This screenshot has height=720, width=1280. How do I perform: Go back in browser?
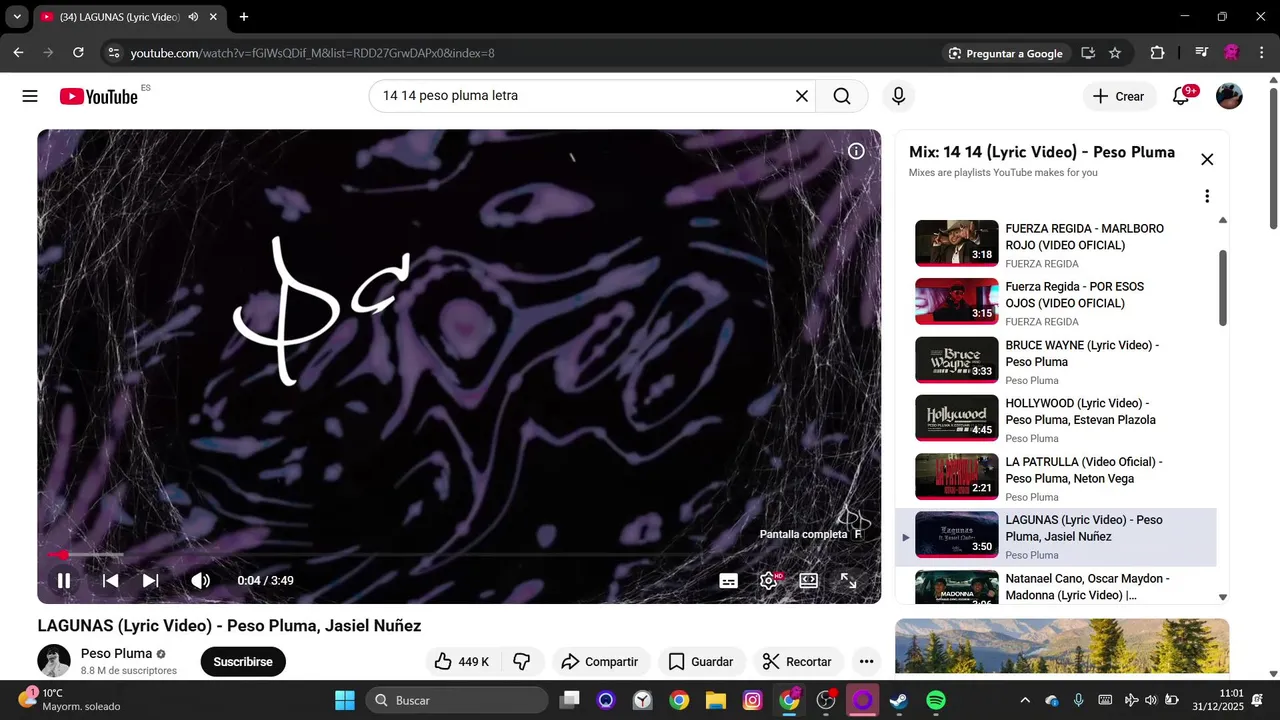pos(18,53)
